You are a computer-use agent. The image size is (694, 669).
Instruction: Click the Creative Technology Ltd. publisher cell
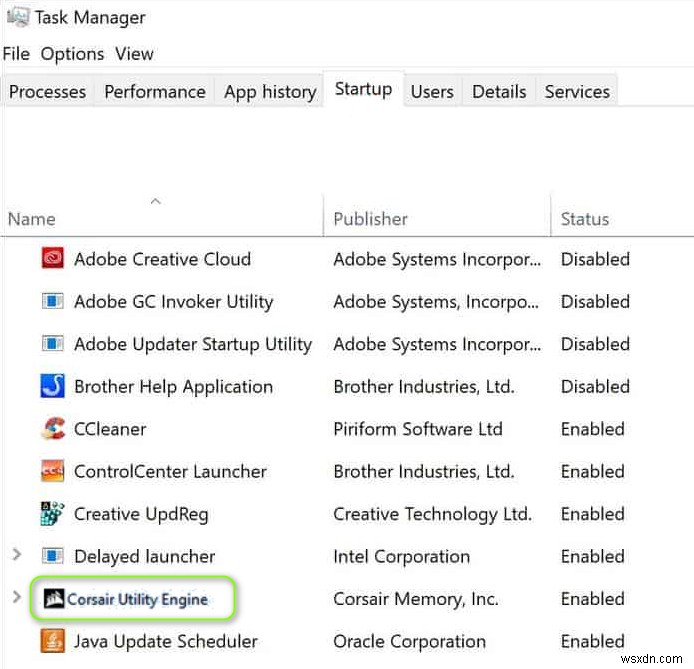coord(432,514)
